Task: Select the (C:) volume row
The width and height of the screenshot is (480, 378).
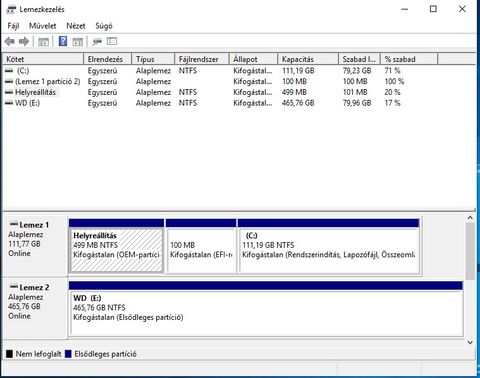Action: pyautogui.click(x=220, y=71)
